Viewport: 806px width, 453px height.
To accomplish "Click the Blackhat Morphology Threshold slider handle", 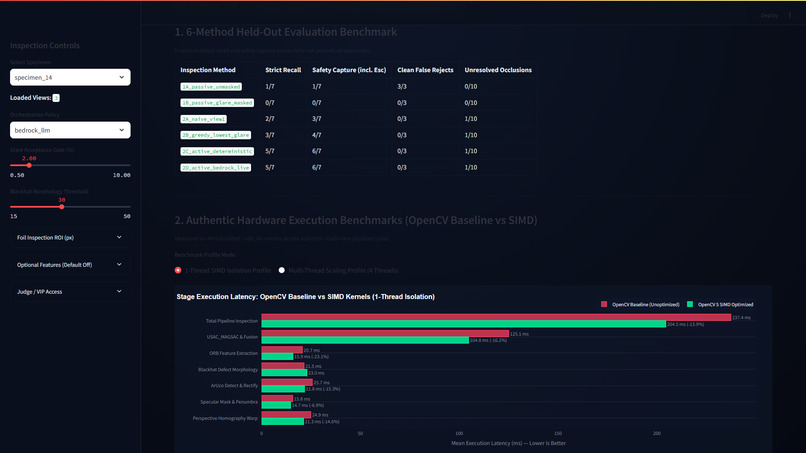I will click(x=62, y=207).
